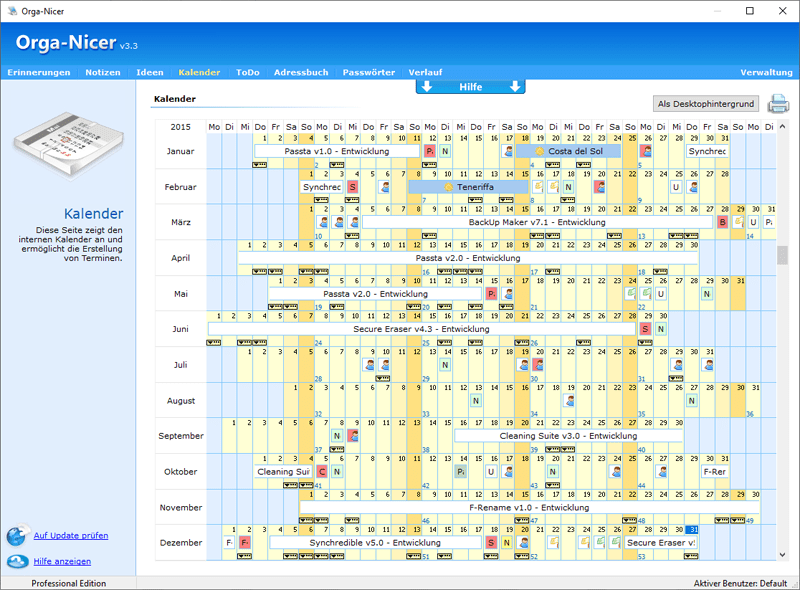The width and height of the screenshot is (800, 590).
Task: Click red P entry on 12 Januar
Action: coord(430,151)
